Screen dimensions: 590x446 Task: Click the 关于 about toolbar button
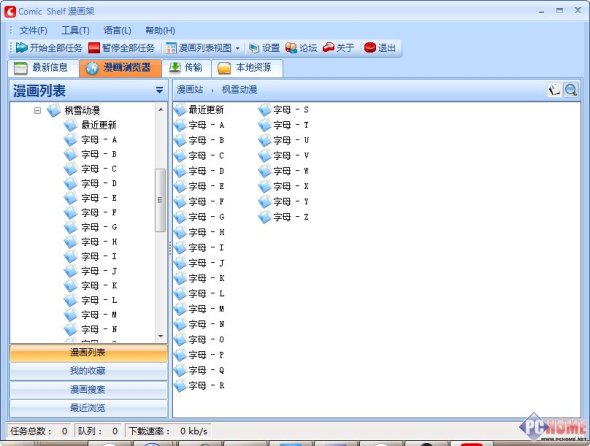tap(338, 48)
